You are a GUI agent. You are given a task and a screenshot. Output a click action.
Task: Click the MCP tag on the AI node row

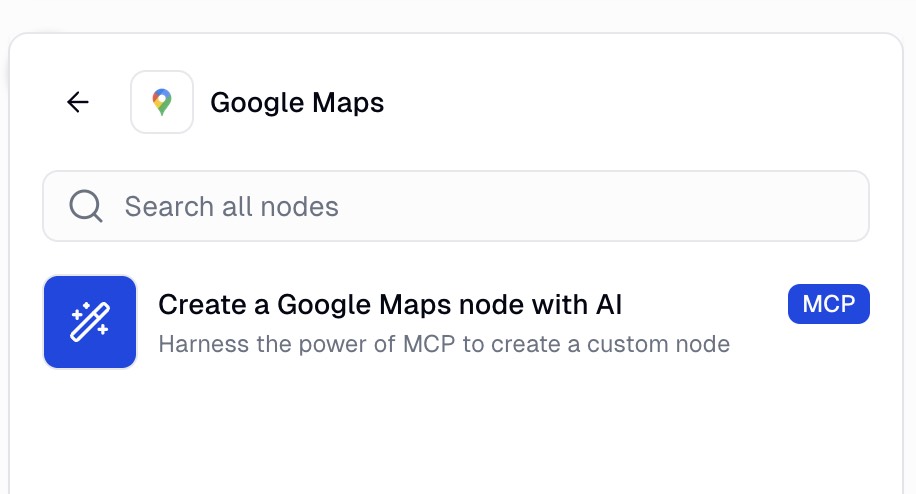(828, 304)
